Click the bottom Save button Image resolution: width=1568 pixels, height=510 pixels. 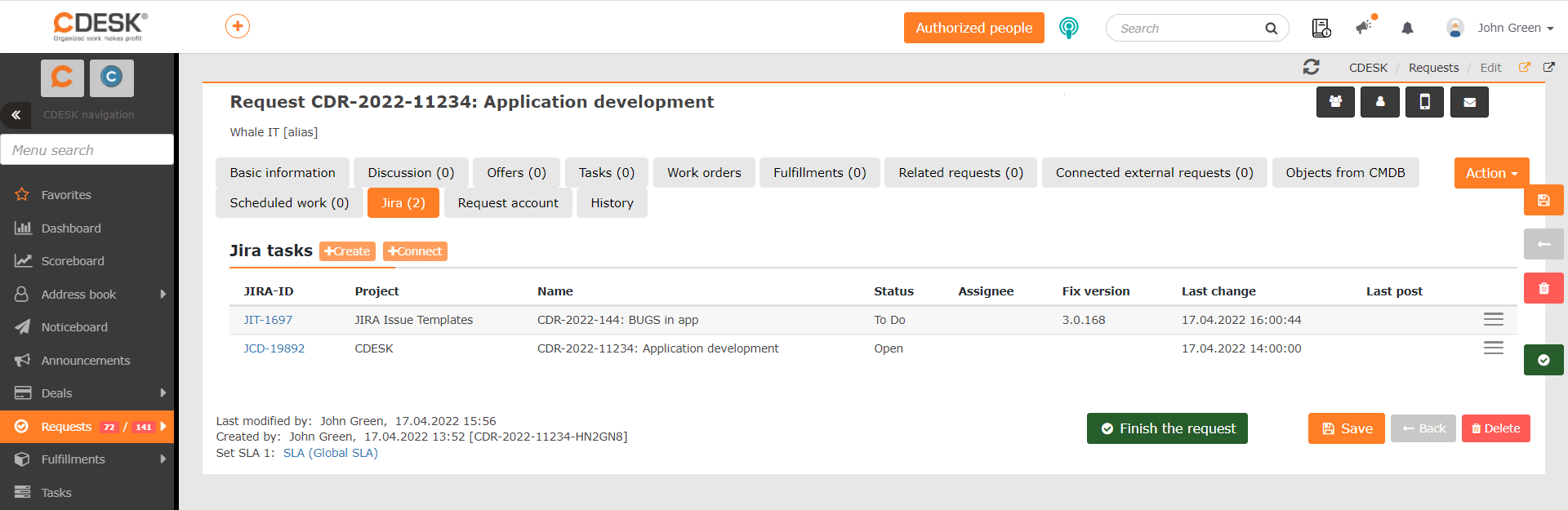(x=1346, y=428)
